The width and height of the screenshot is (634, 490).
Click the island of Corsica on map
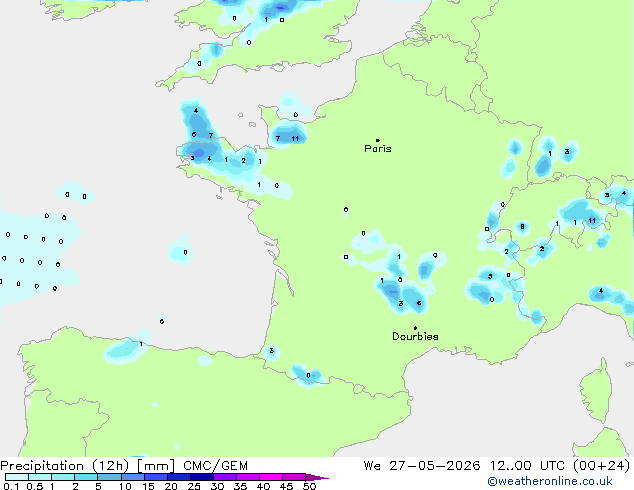click(597, 393)
